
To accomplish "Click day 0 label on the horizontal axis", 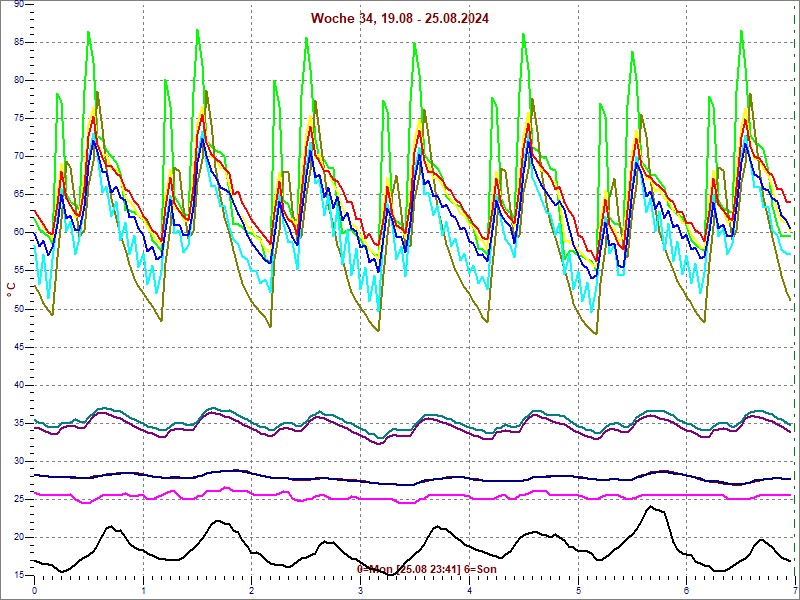I will click(x=34, y=591).
